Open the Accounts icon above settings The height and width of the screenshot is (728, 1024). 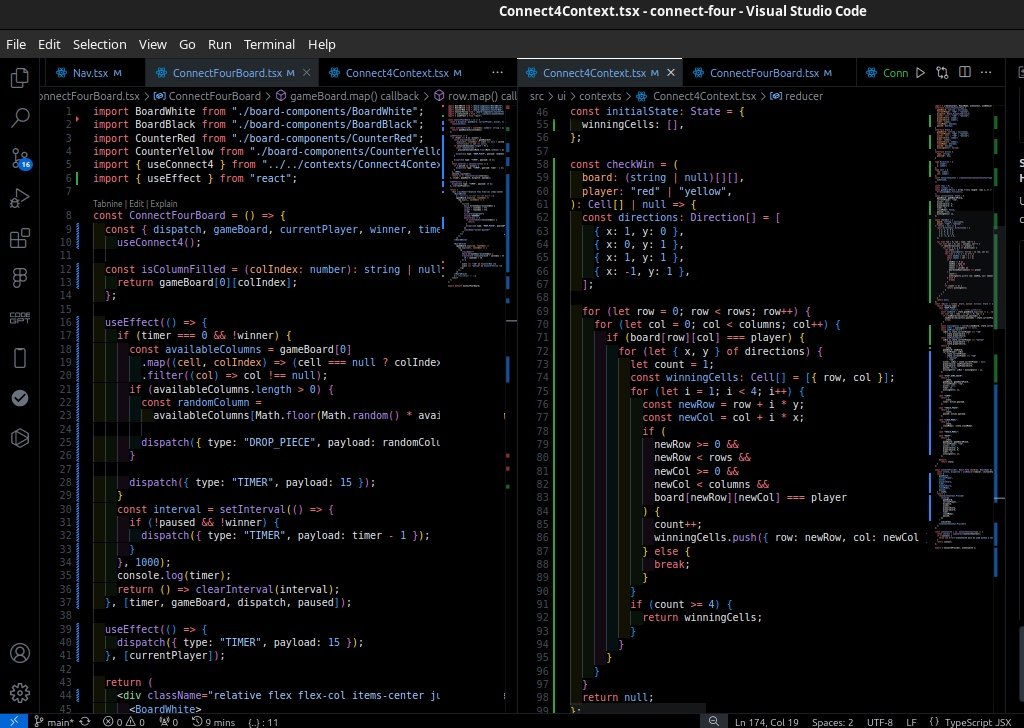pos(20,652)
